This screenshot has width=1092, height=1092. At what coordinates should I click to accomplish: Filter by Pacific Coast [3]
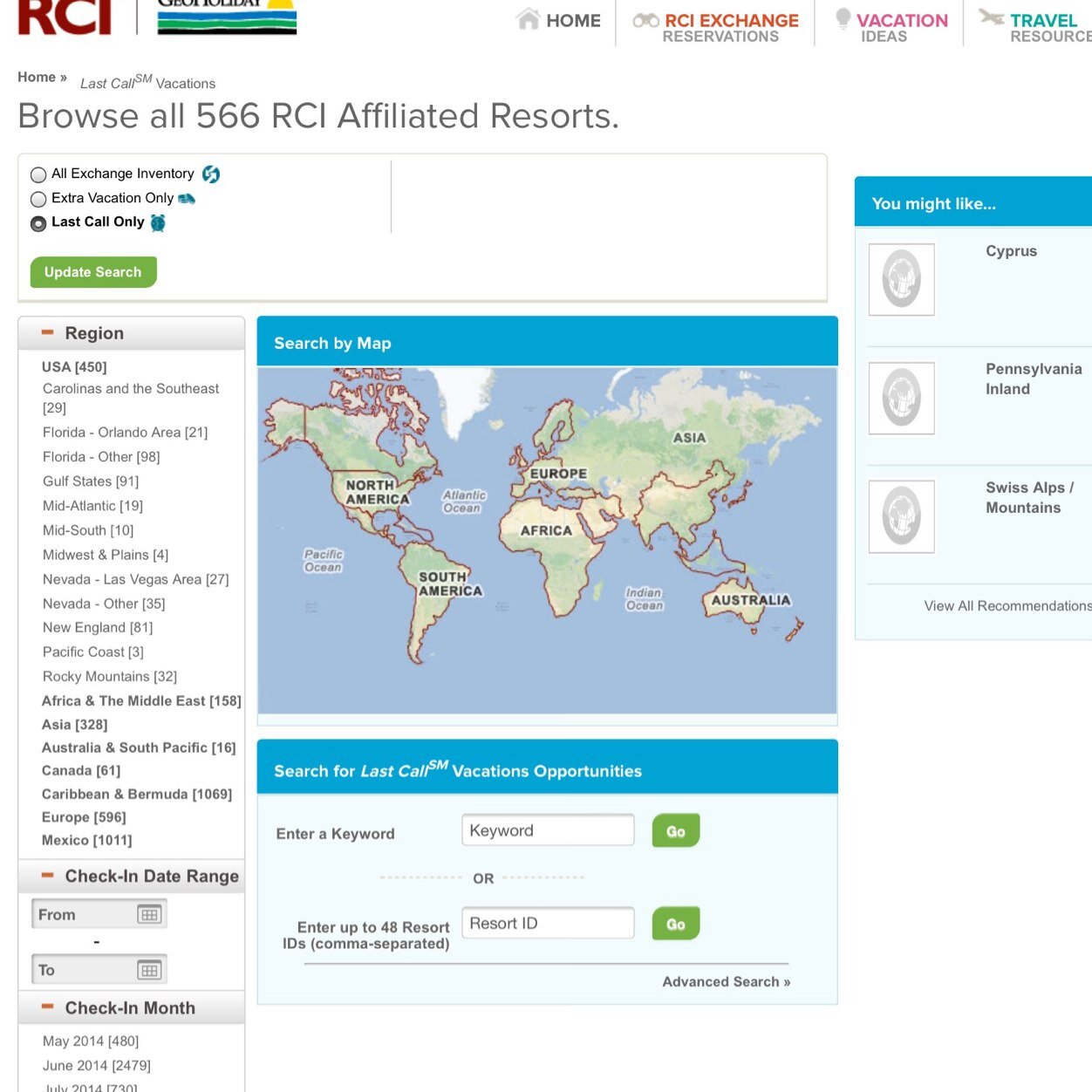(93, 652)
